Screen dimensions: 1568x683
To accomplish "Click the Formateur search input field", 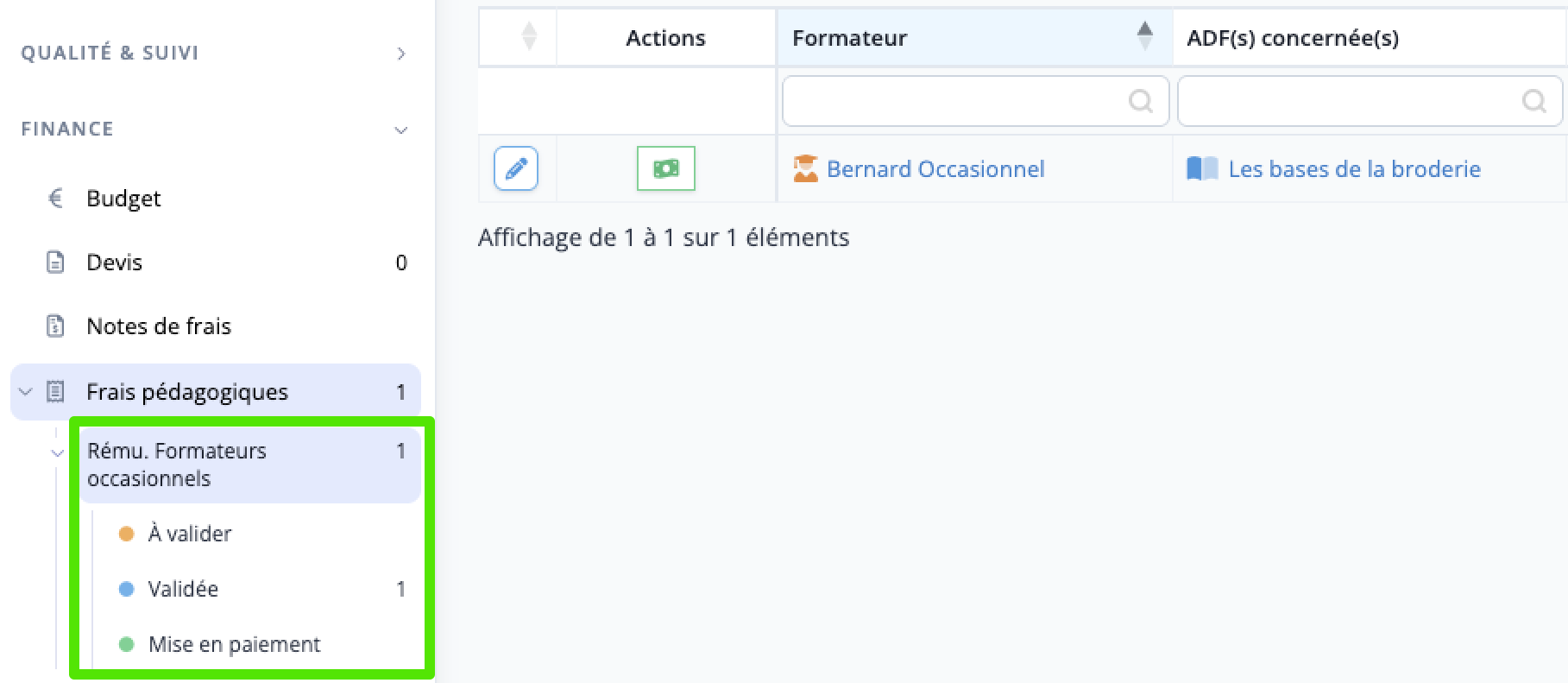I will [975, 101].
